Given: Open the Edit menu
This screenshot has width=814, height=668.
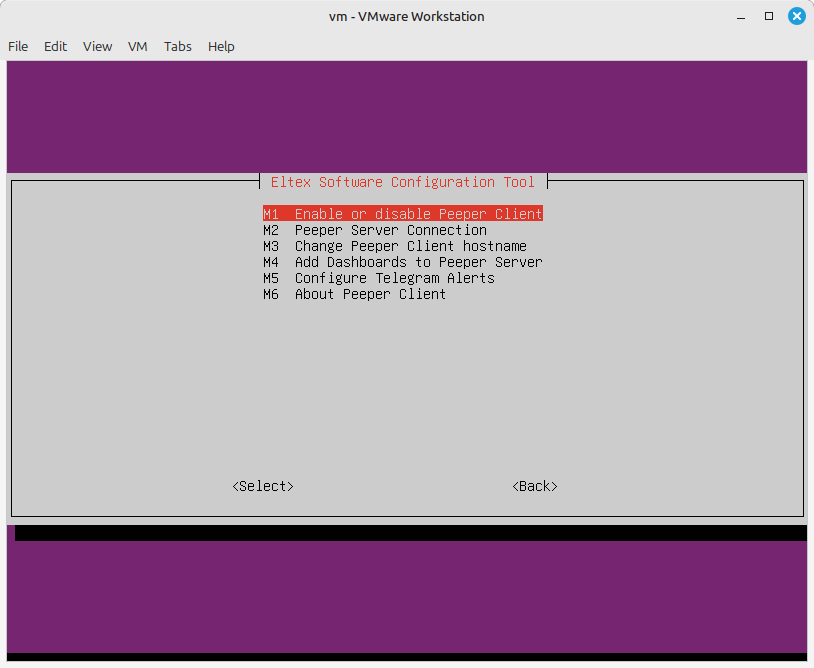Looking at the screenshot, I should [x=55, y=47].
